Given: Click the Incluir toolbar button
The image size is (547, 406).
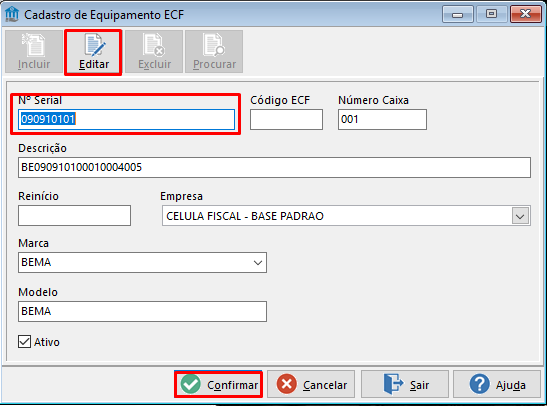Looking at the screenshot, I should tap(34, 52).
